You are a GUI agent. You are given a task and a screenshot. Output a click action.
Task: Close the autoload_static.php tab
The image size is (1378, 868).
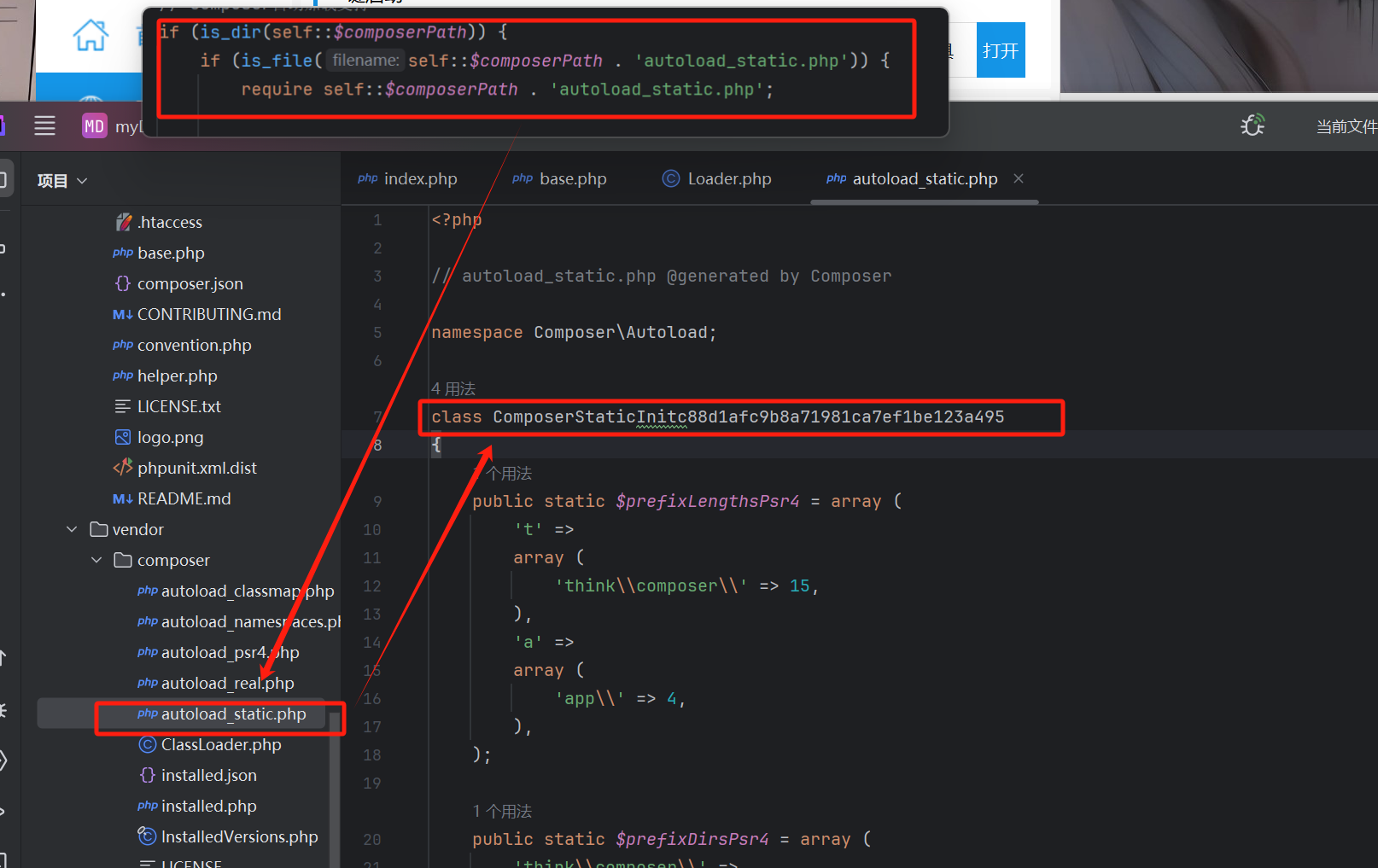1019,178
